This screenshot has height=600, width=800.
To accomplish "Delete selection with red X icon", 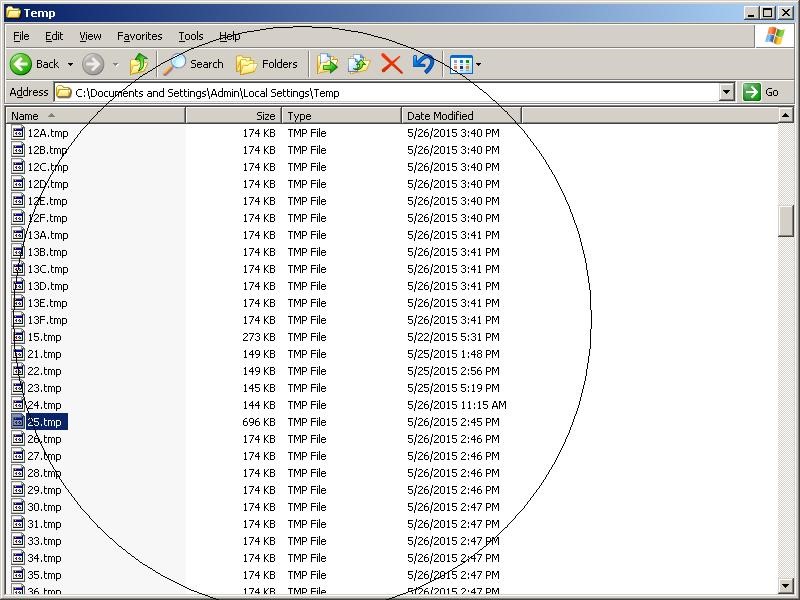I will point(391,64).
